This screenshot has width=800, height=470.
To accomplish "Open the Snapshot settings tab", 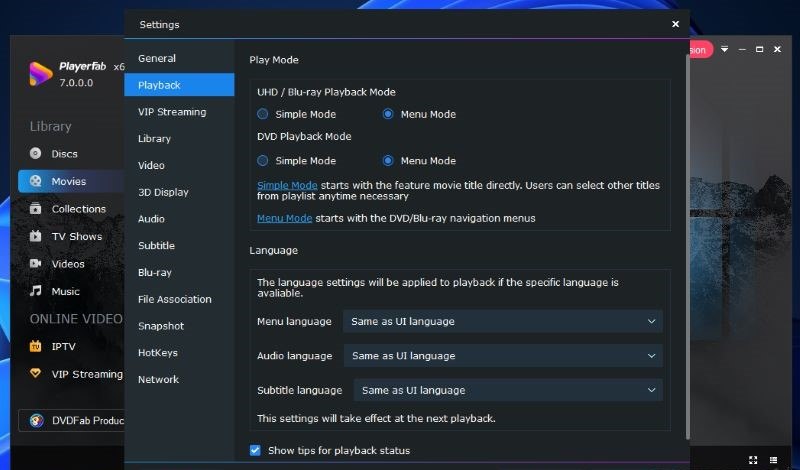I will click(179, 326).
